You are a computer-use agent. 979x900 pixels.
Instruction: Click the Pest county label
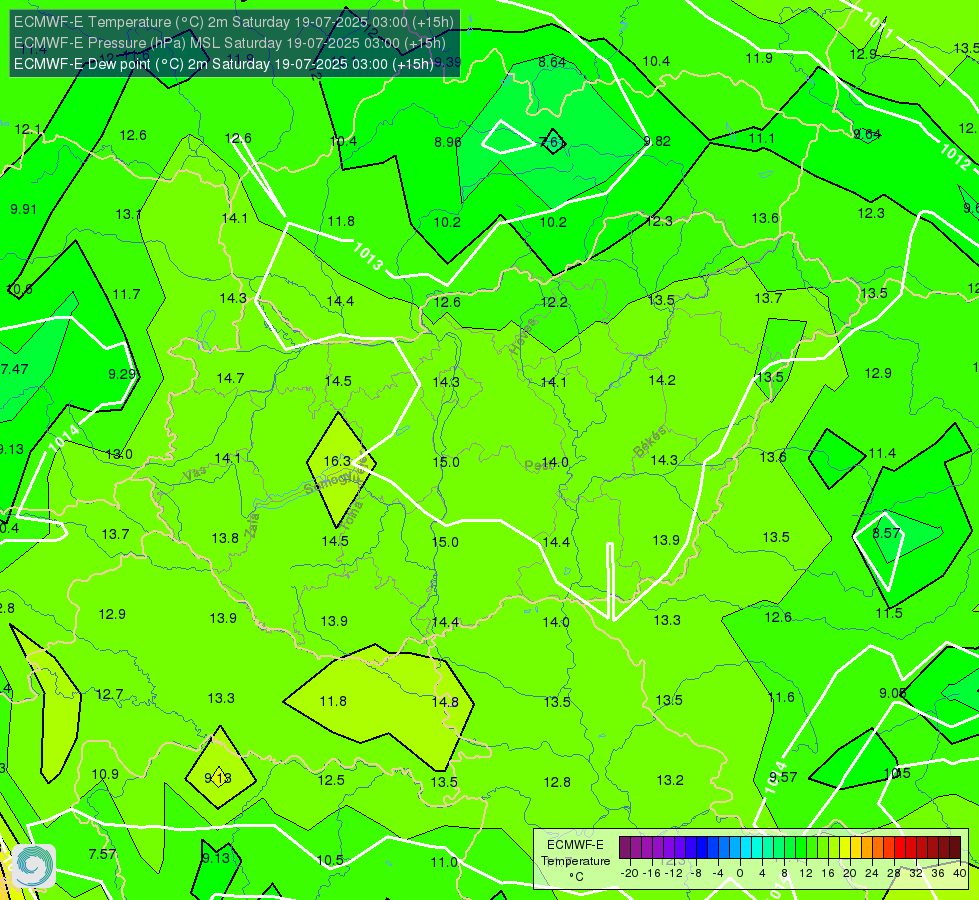[537, 465]
